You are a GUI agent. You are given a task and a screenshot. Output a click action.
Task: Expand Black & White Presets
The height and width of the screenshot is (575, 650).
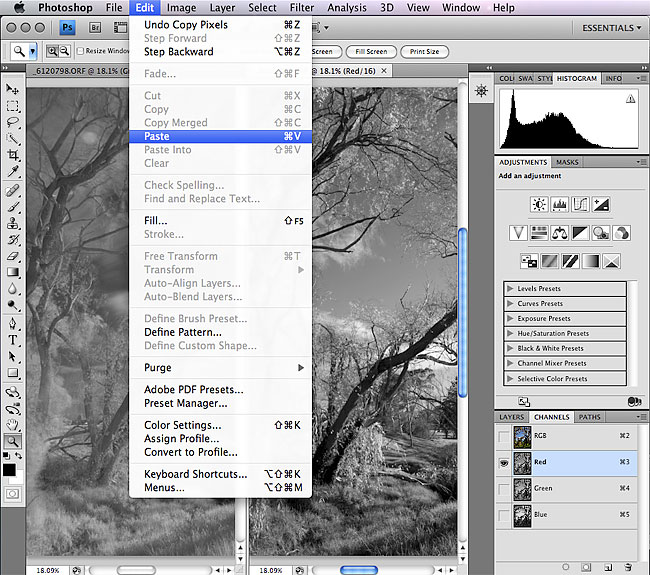pyautogui.click(x=511, y=349)
